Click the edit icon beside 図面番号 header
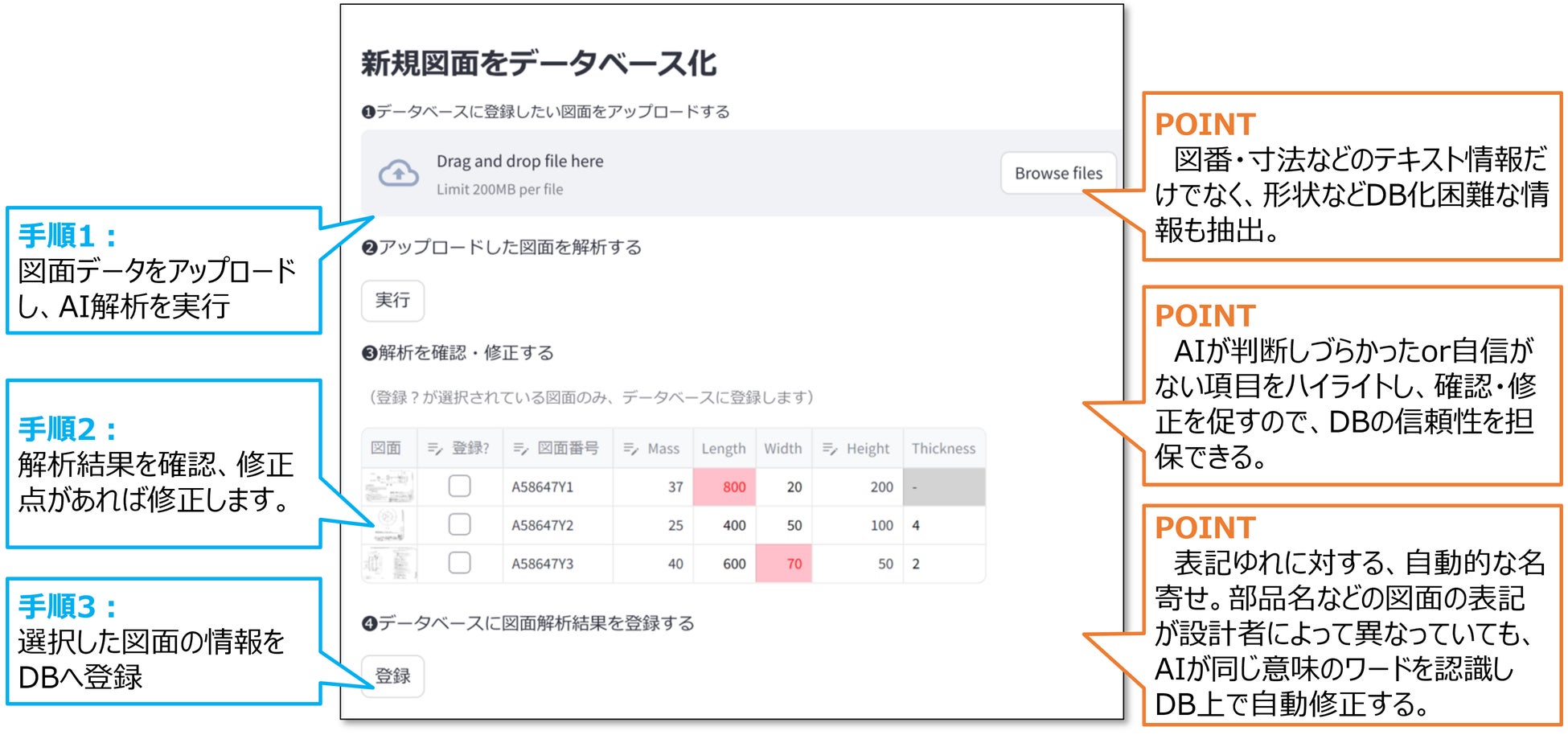 [520, 449]
